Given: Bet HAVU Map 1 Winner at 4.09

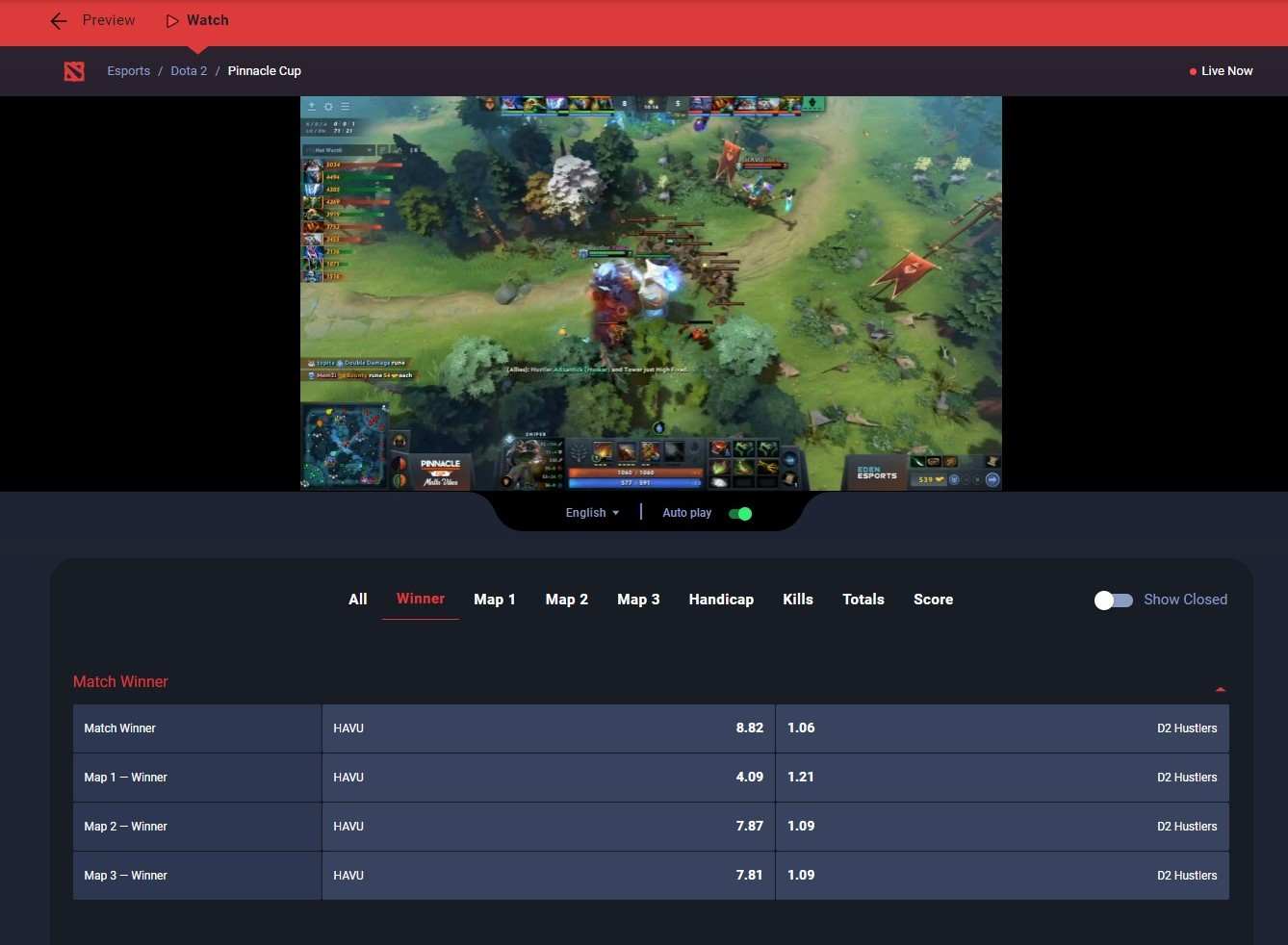Looking at the screenshot, I should 549,778.
